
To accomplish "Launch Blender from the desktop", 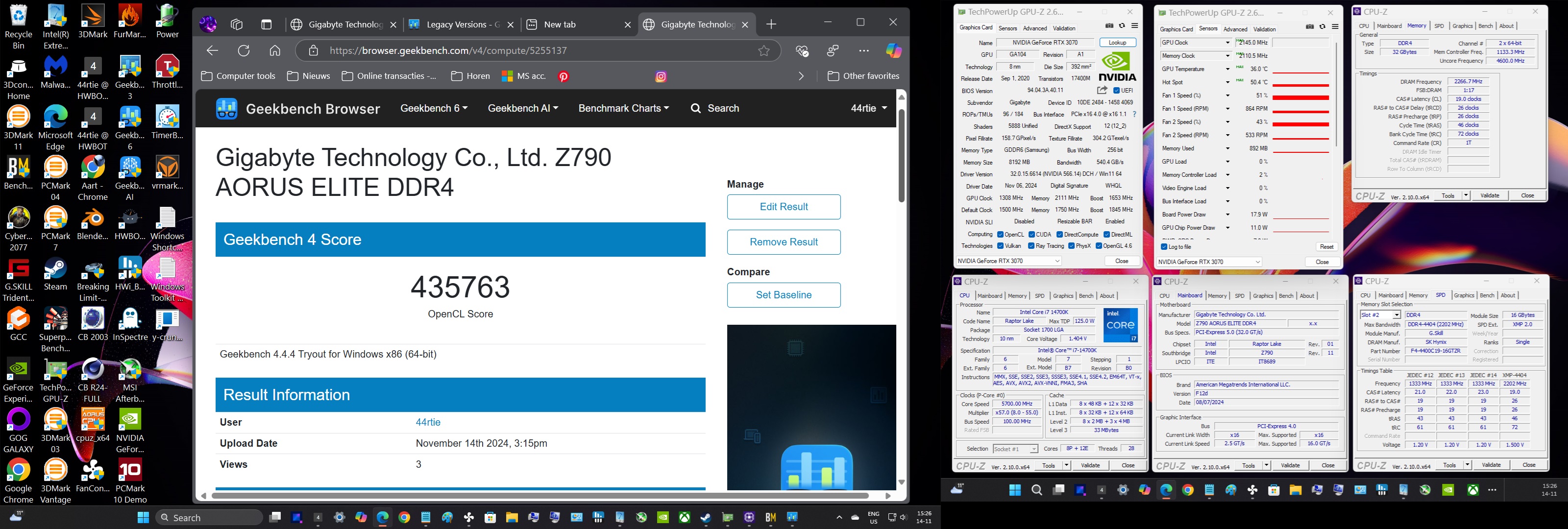I will (x=93, y=223).
